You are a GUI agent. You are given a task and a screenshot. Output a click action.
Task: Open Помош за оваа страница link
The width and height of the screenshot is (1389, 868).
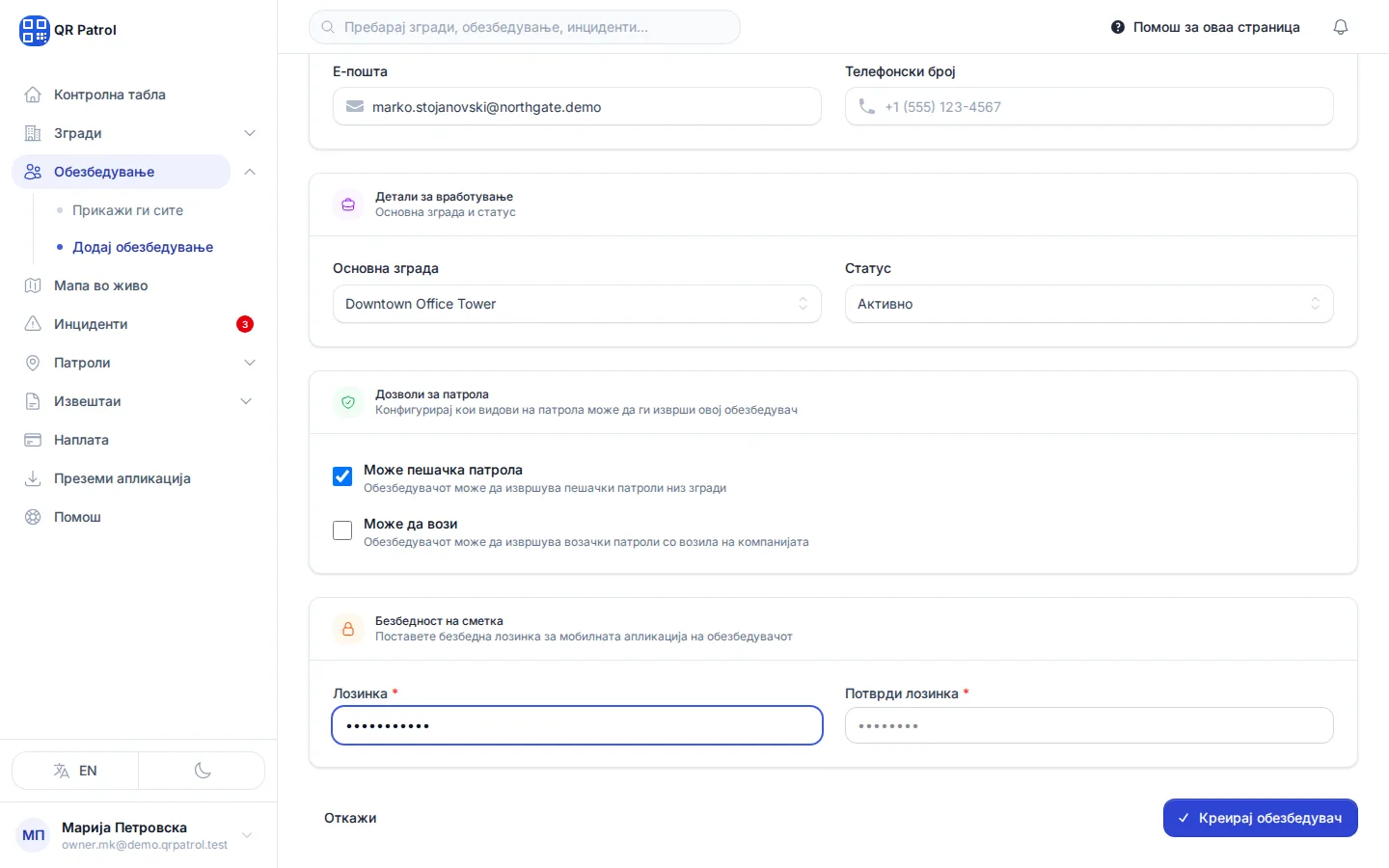click(1206, 27)
